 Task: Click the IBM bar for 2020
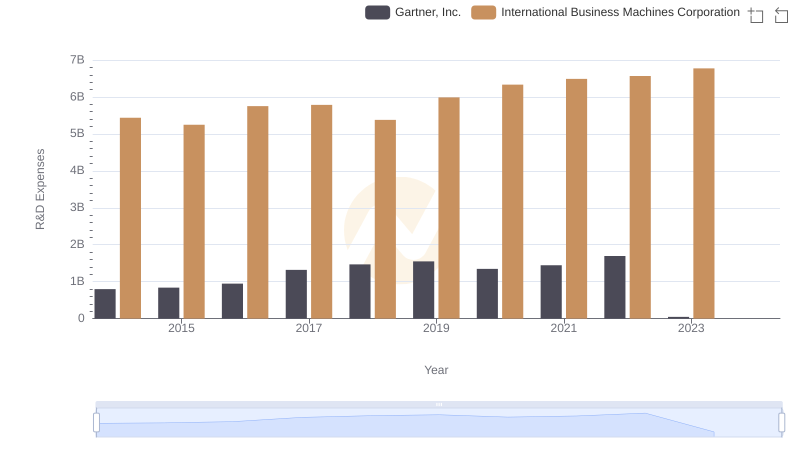click(x=513, y=201)
